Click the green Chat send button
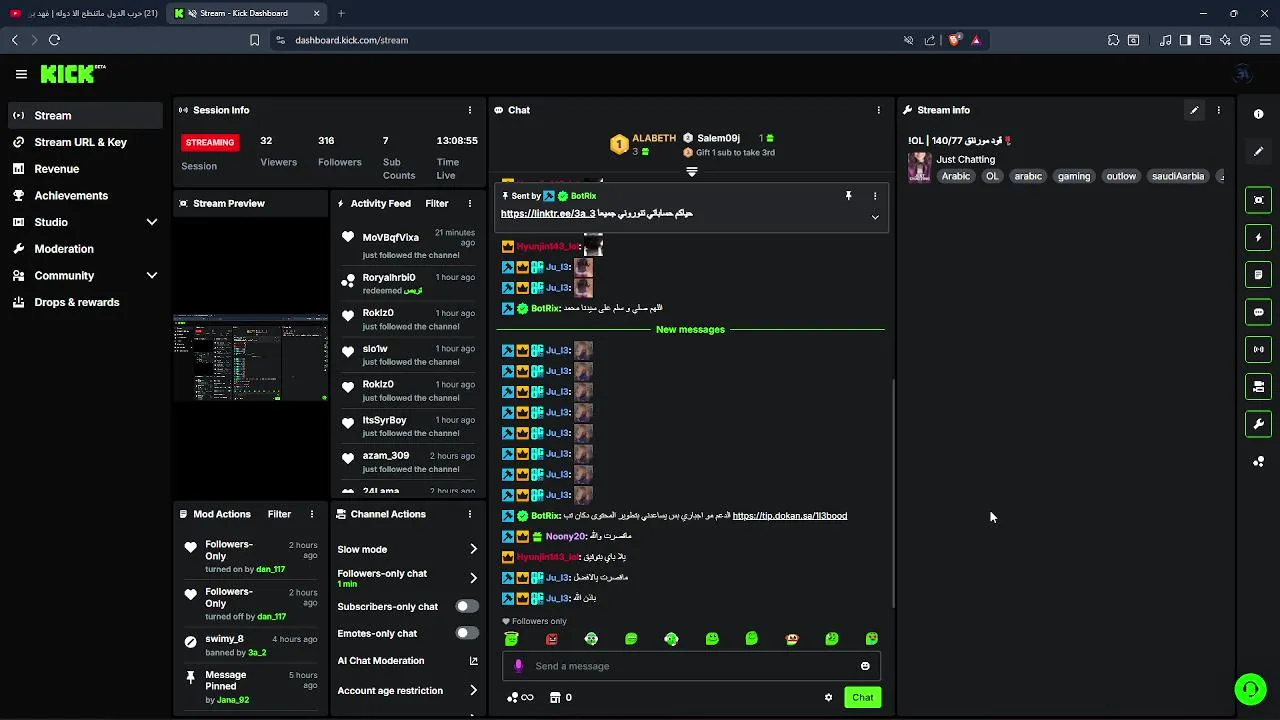The image size is (1280, 720). pyautogui.click(x=862, y=697)
